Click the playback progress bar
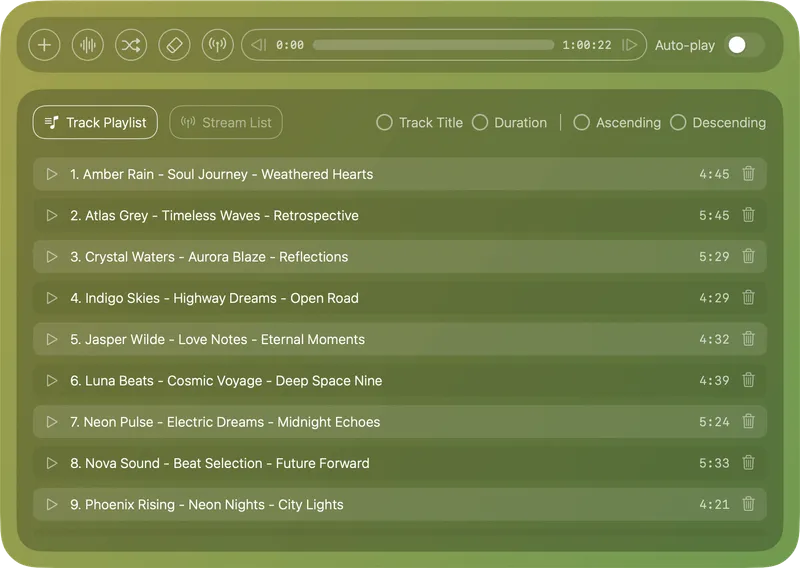The height and width of the screenshot is (568, 800). [433, 45]
